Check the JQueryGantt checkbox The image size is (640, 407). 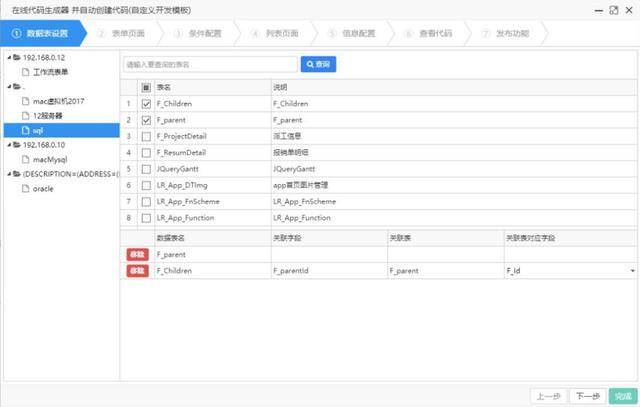pyautogui.click(x=146, y=169)
